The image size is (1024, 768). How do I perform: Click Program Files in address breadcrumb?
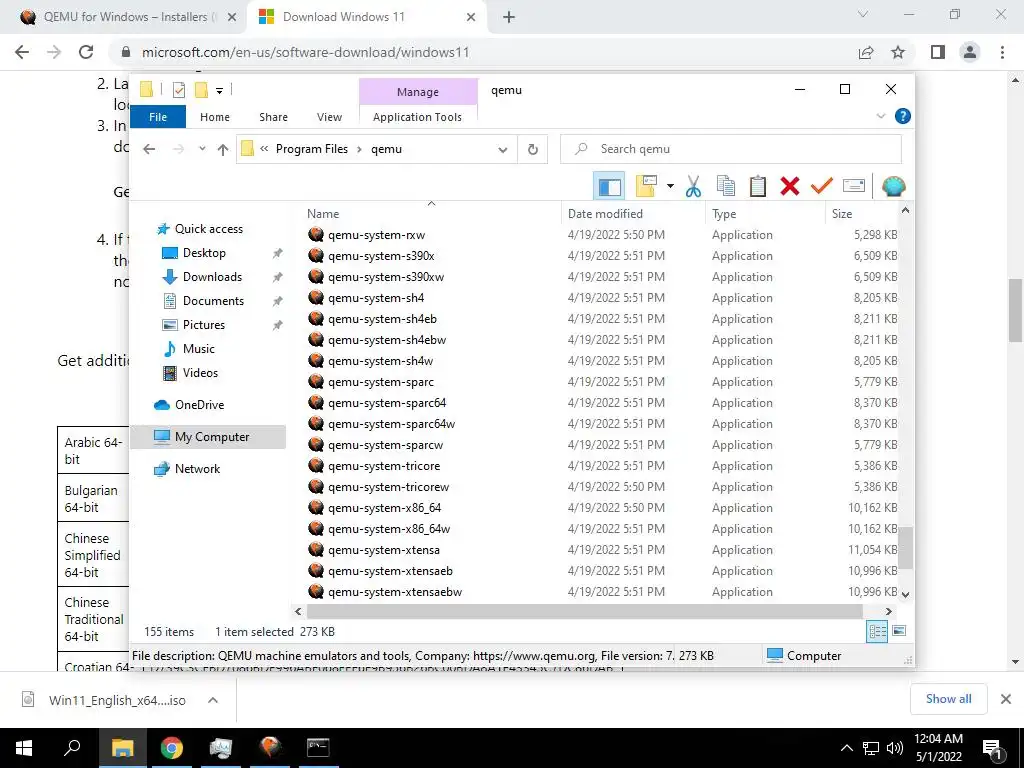[x=312, y=149]
